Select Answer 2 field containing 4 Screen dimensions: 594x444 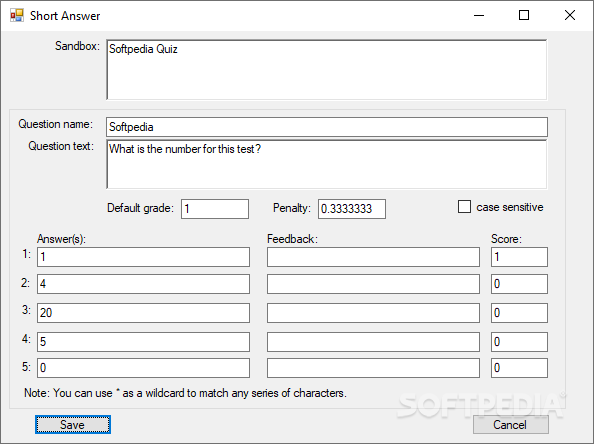click(x=143, y=284)
